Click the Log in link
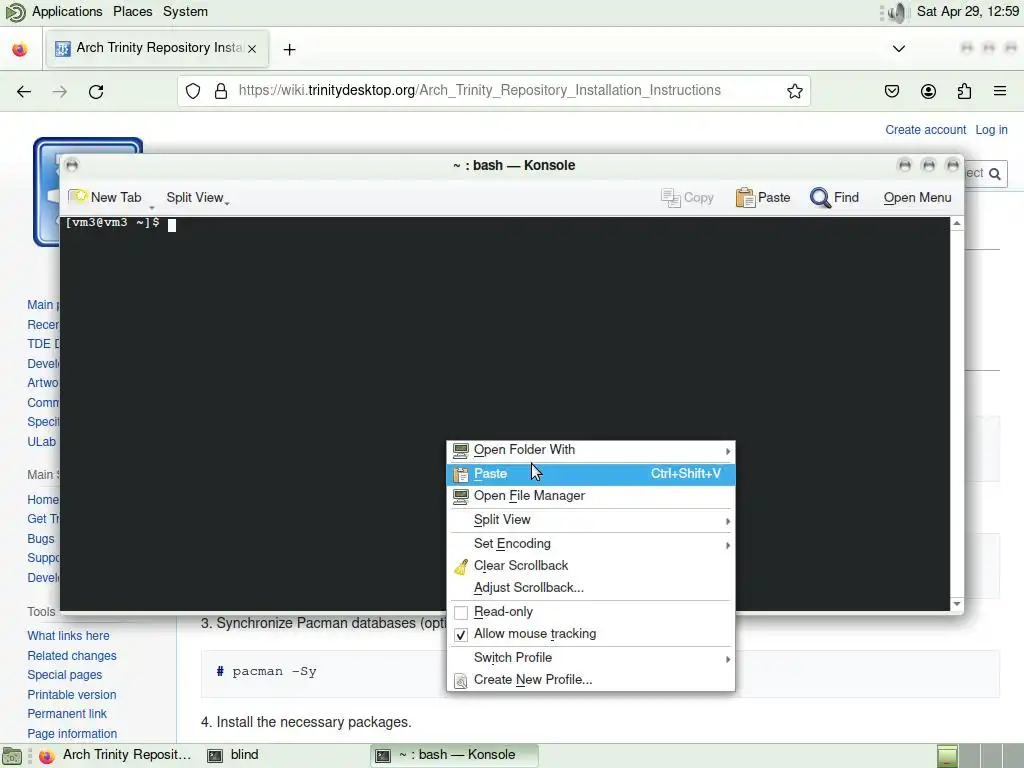The width and height of the screenshot is (1024, 768). pyautogui.click(x=991, y=130)
